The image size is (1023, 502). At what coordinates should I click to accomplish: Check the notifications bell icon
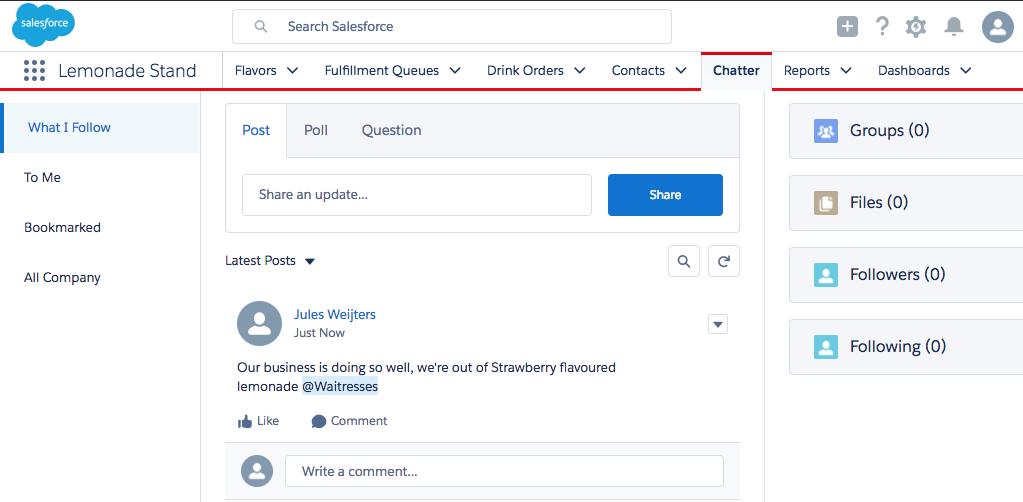(954, 27)
